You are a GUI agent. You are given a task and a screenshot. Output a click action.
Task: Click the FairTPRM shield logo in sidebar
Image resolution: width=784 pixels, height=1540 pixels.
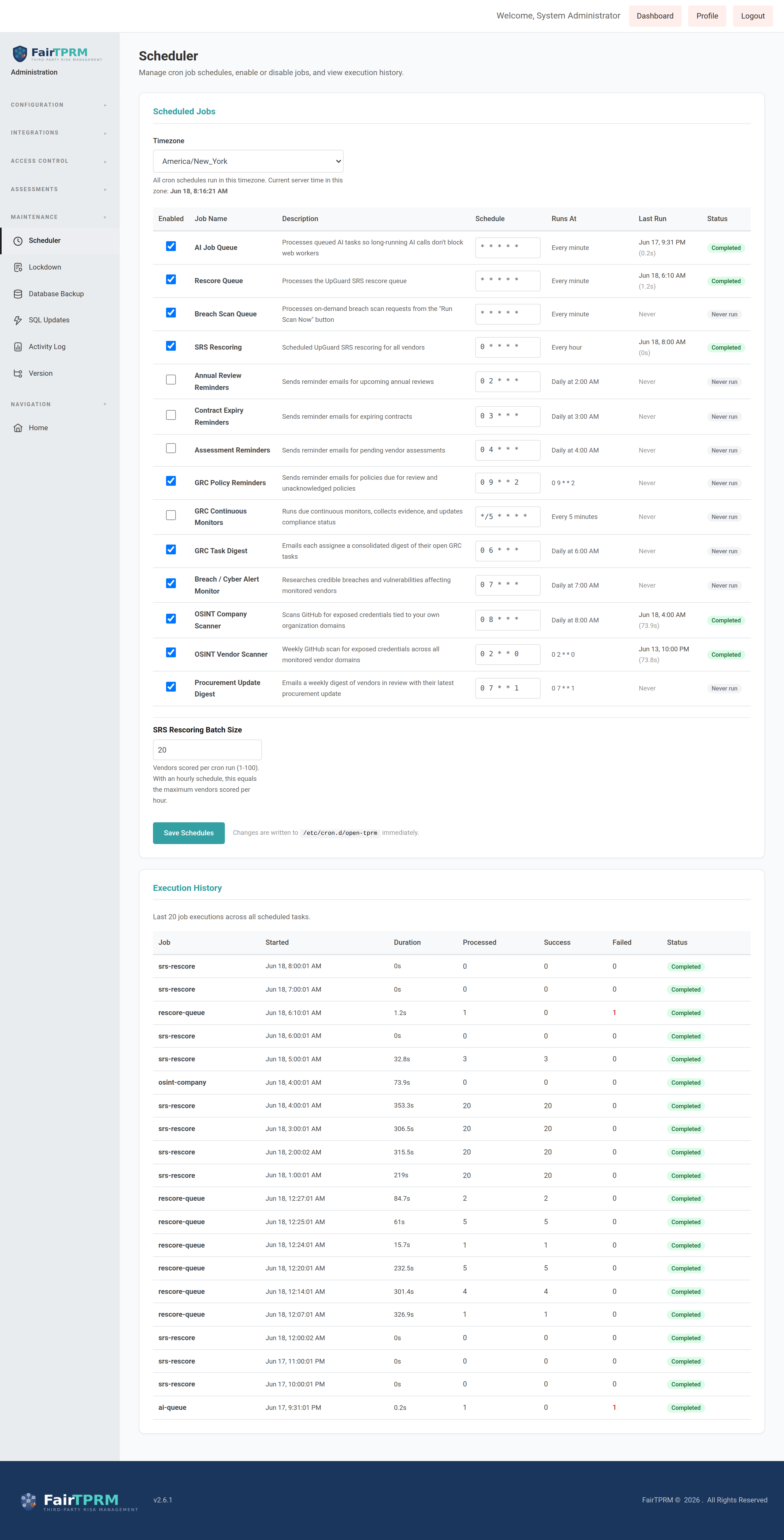(x=20, y=54)
